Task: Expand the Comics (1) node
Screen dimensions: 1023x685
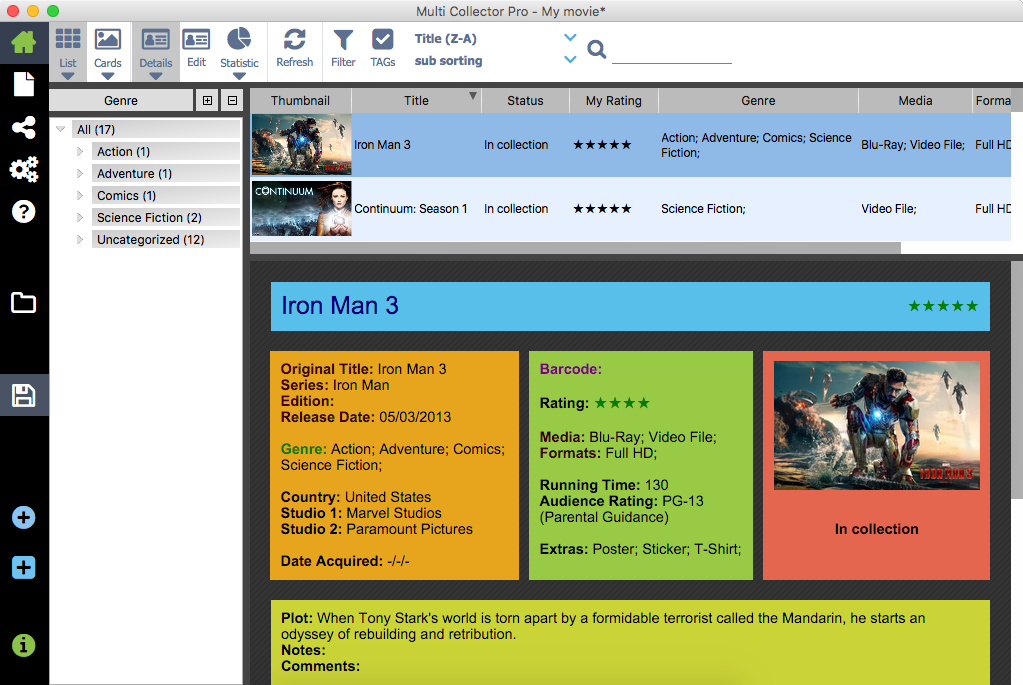Action: pos(80,196)
